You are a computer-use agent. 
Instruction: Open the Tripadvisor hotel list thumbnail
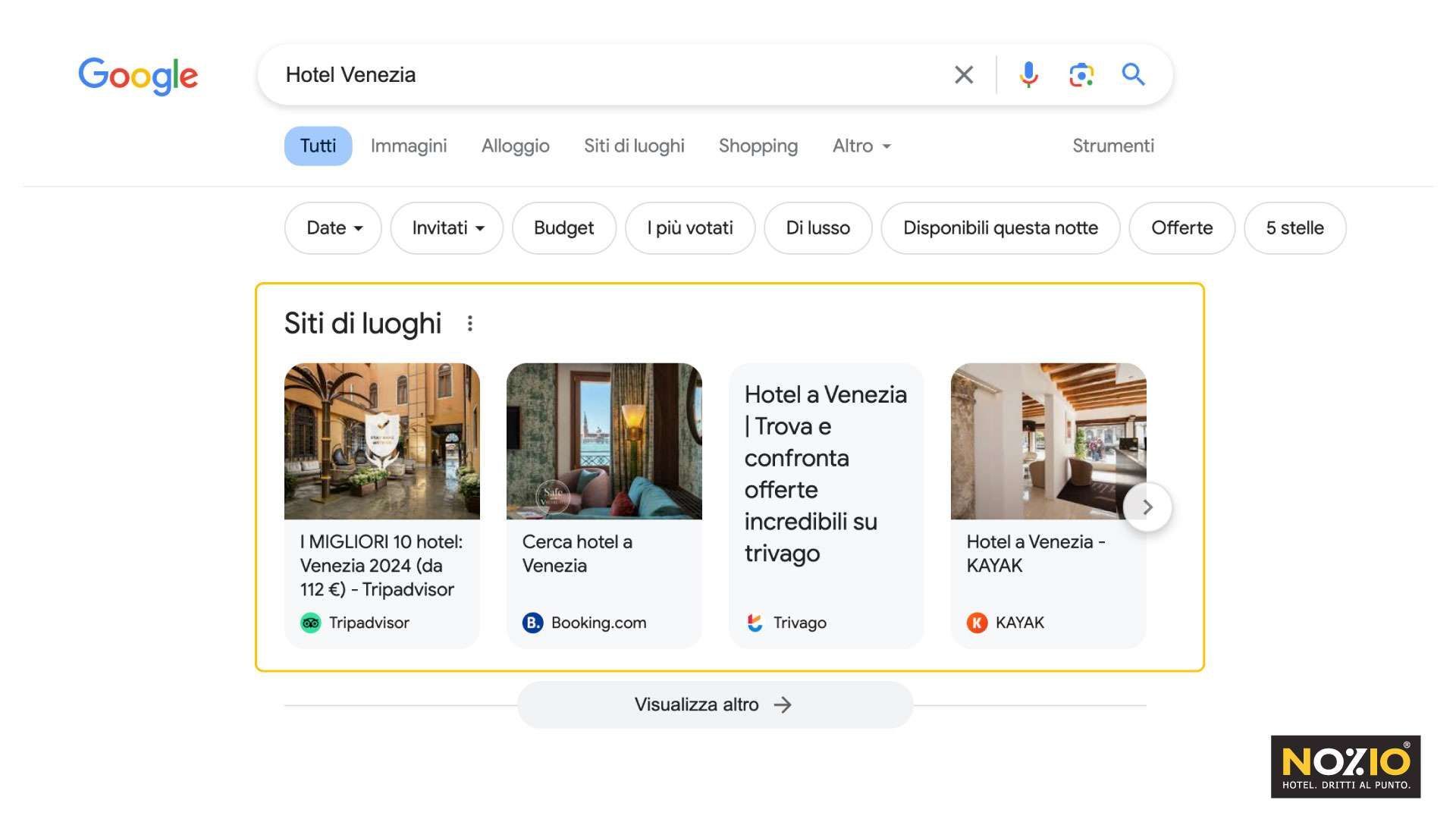click(382, 441)
